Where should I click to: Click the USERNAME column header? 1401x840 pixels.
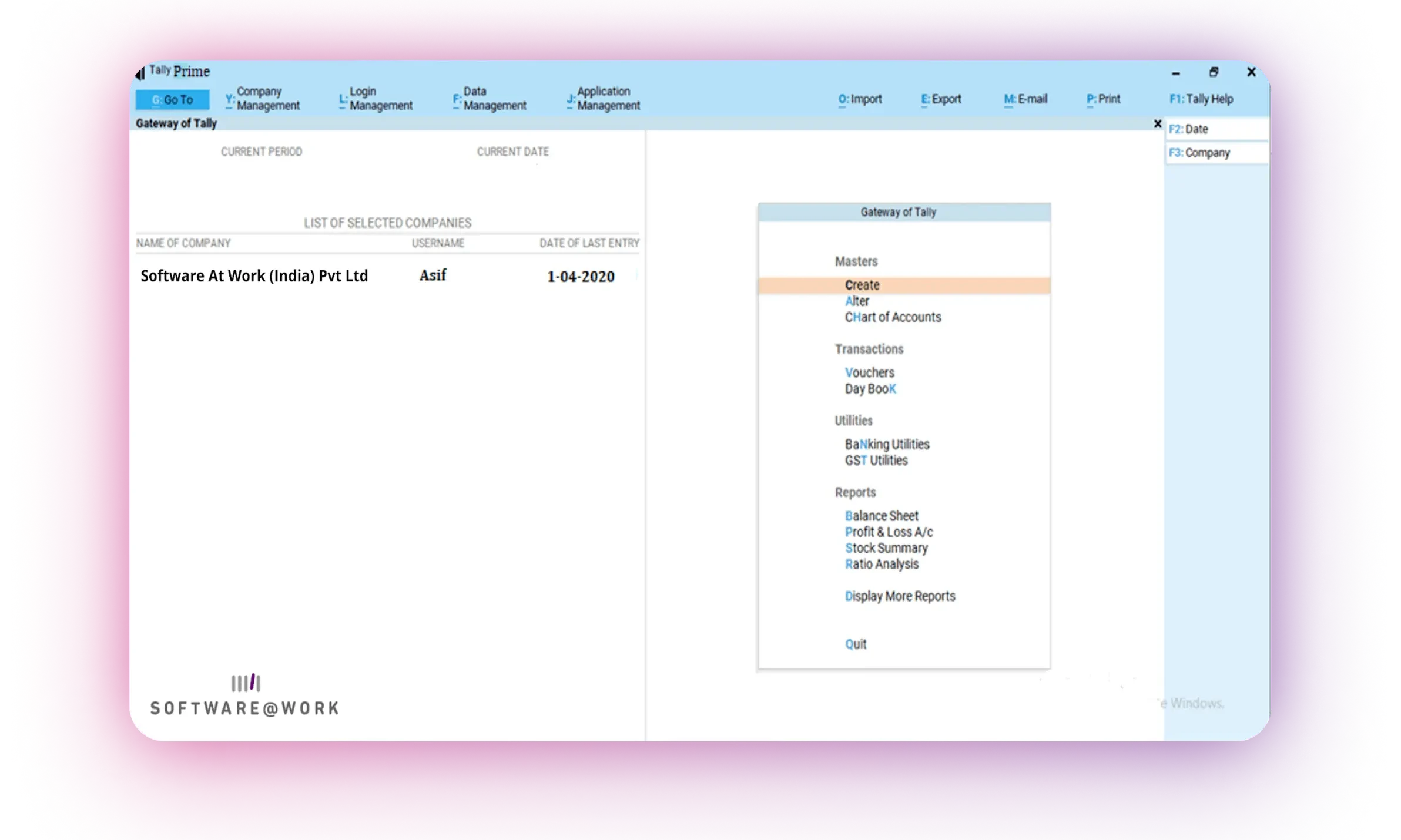pos(438,243)
